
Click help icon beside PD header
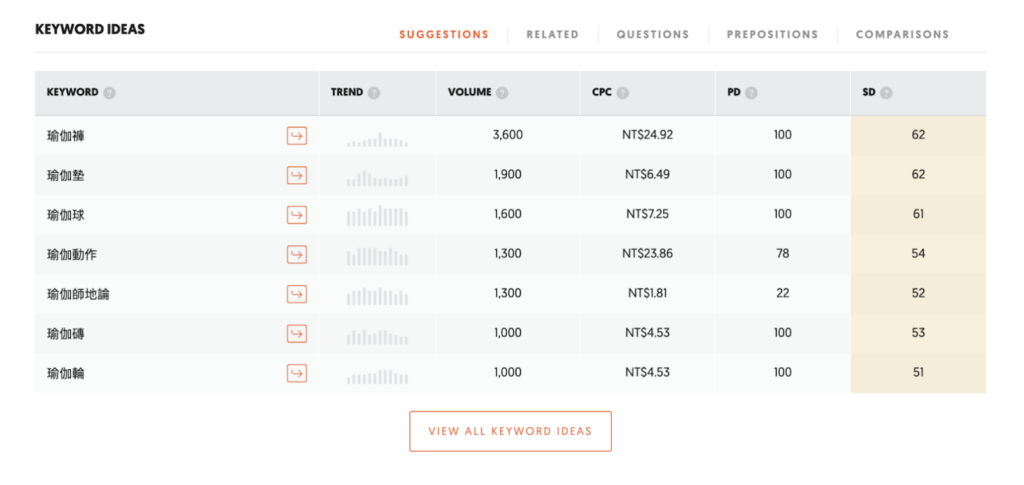click(751, 93)
